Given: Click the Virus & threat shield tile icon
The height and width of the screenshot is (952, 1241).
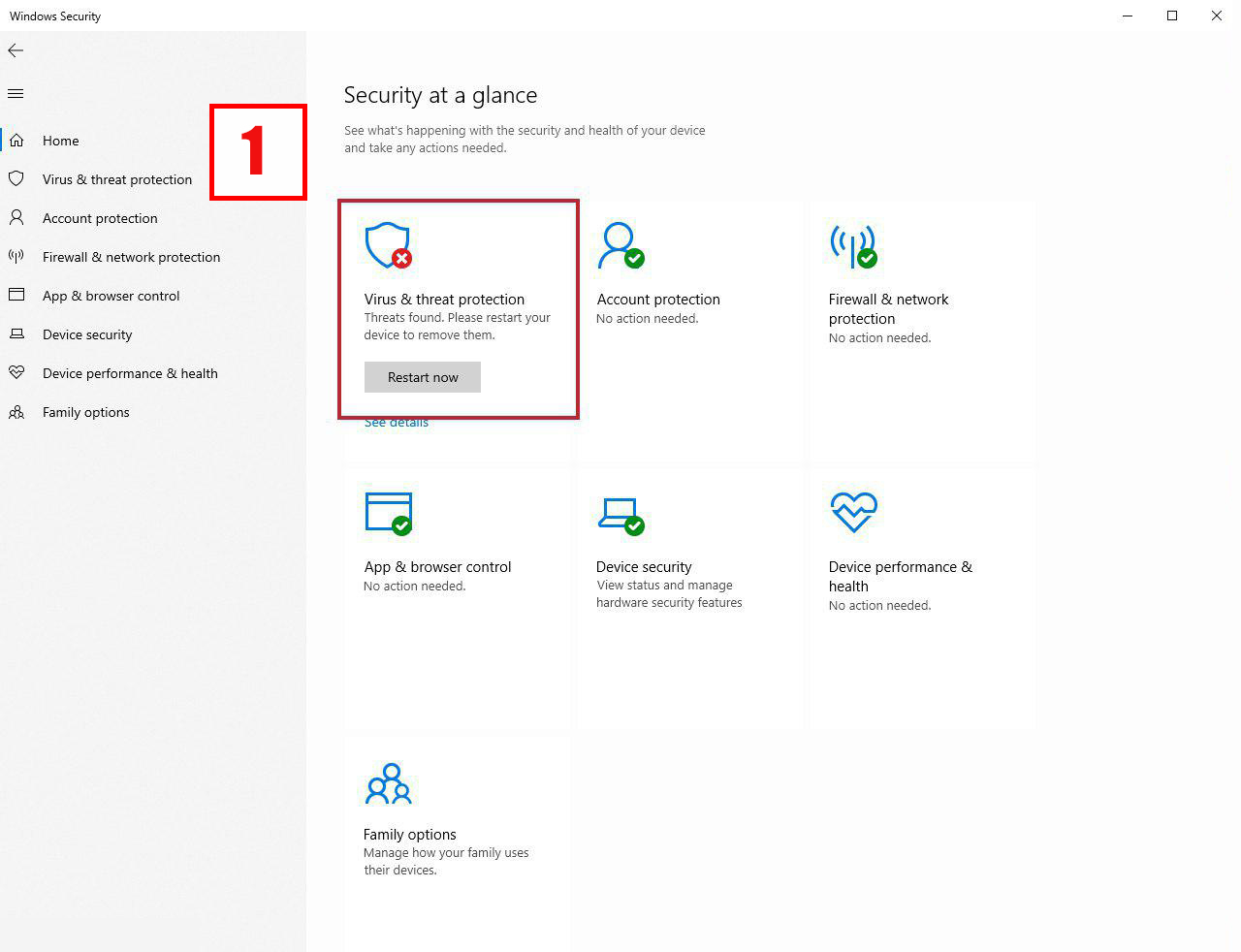Looking at the screenshot, I should click(x=389, y=245).
